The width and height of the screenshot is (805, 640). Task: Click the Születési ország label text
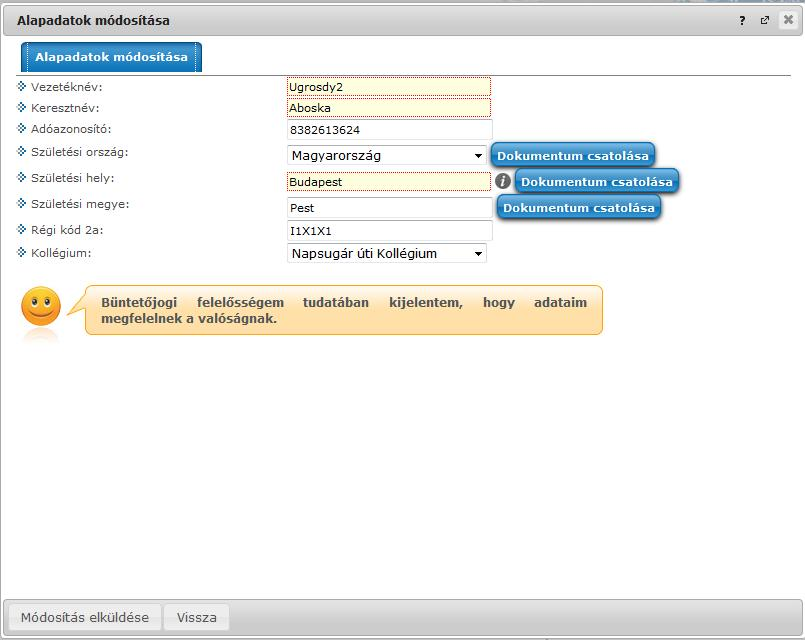click(80, 152)
